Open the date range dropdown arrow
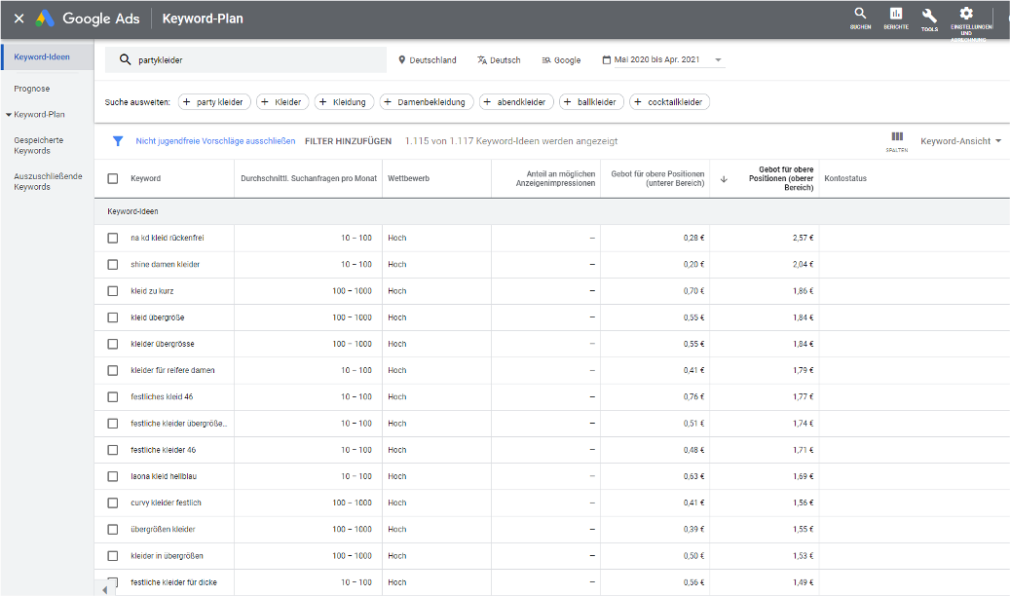Viewport: 1010px width, 596px height. (x=718, y=60)
